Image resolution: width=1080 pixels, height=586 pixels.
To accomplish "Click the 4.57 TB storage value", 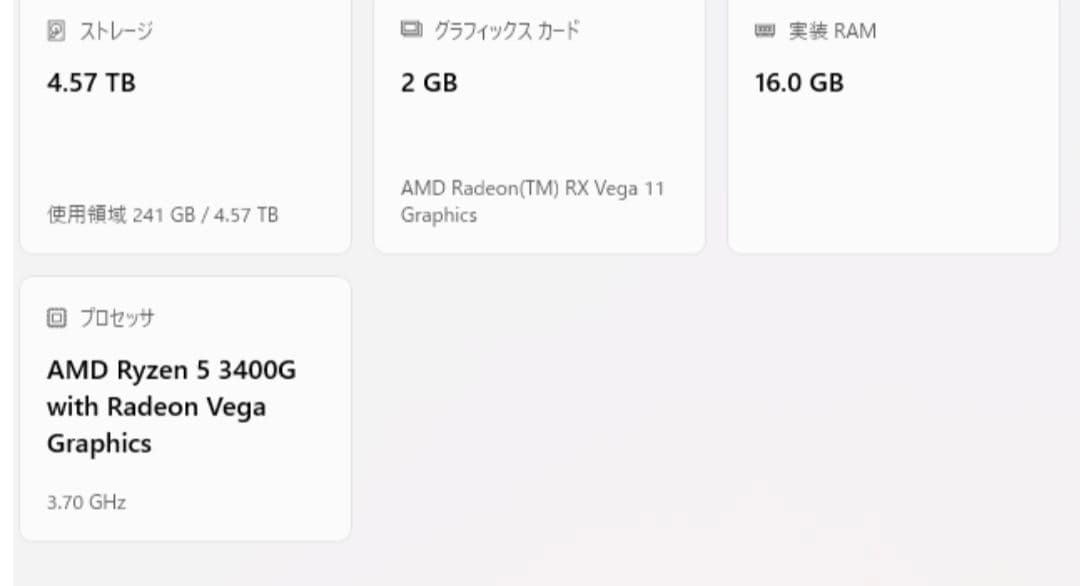I will tap(90, 83).
